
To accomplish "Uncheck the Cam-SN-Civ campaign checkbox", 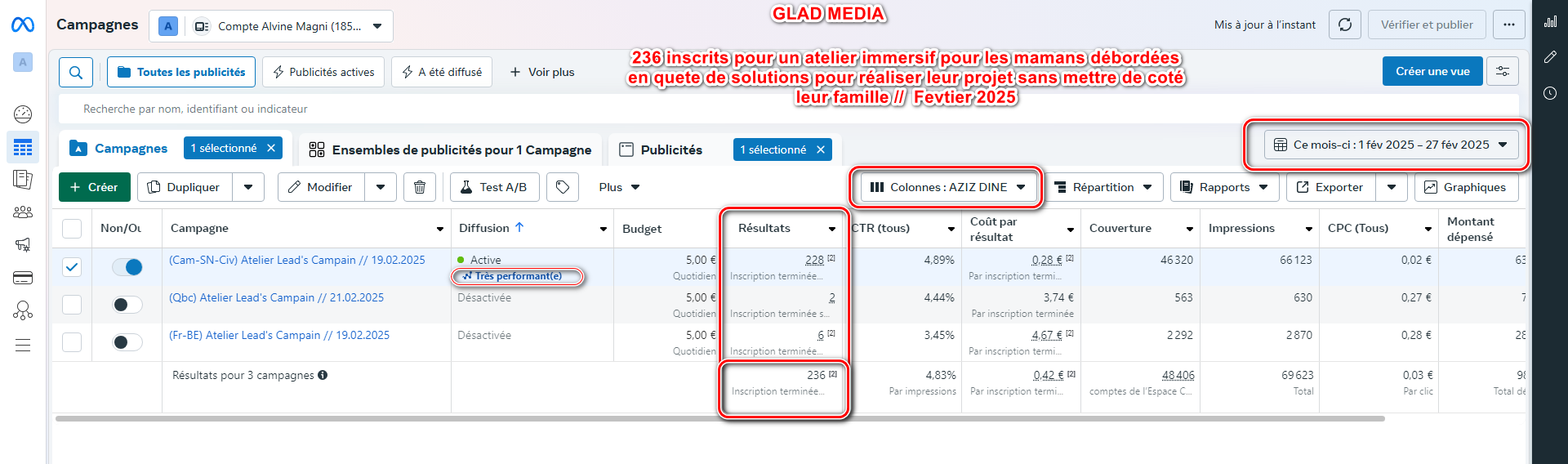I will click(72, 266).
